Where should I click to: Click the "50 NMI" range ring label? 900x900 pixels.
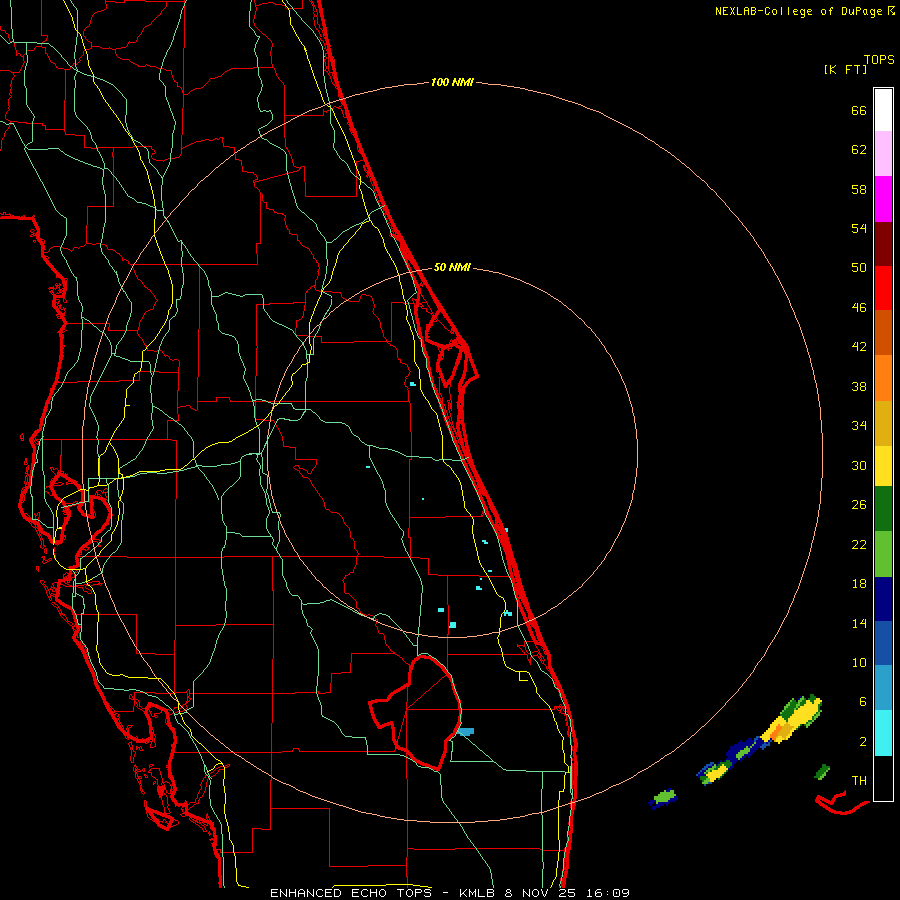pyautogui.click(x=452, y=267)
